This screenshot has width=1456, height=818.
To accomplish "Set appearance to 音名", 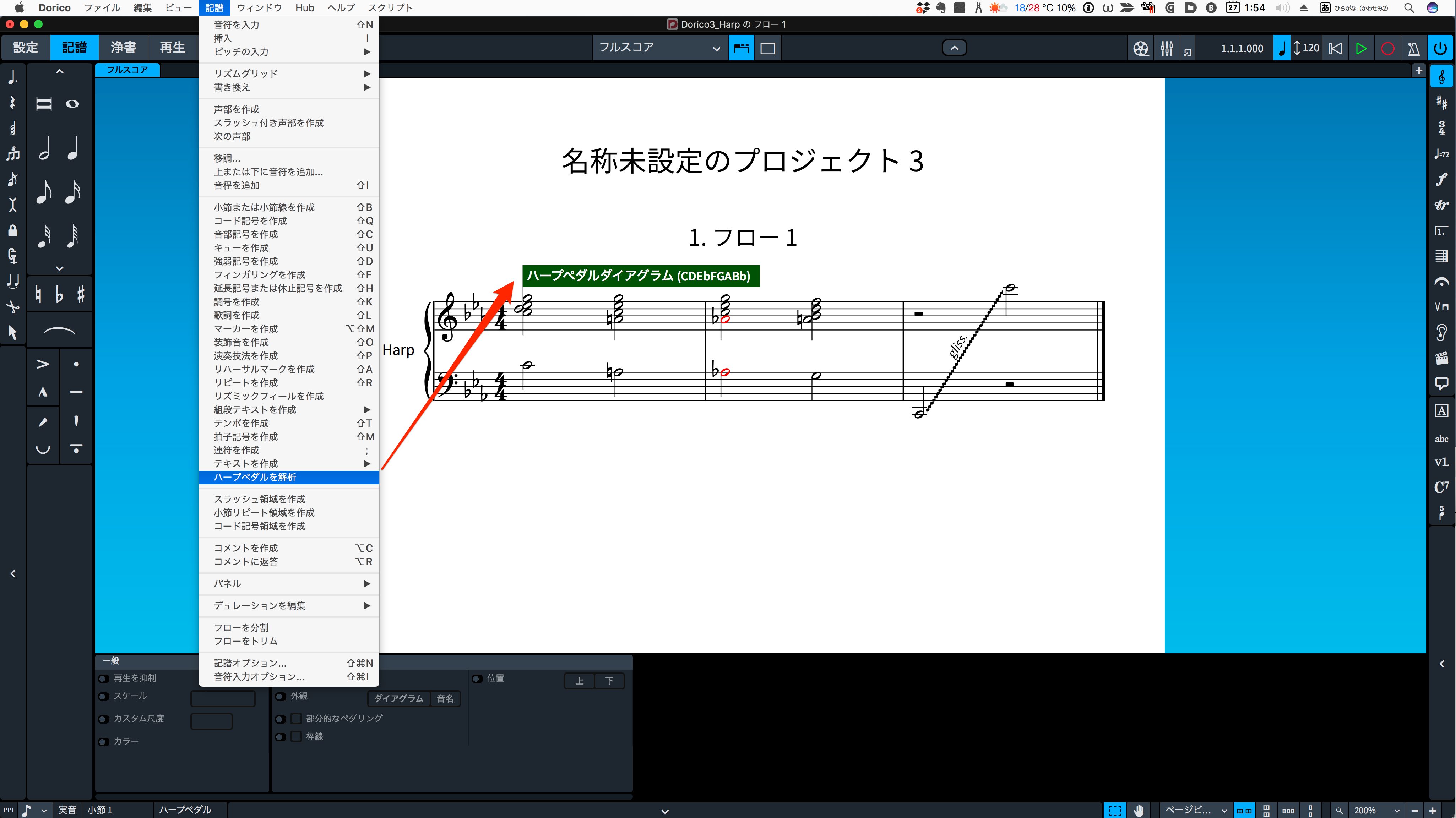I will coord(445,699).
